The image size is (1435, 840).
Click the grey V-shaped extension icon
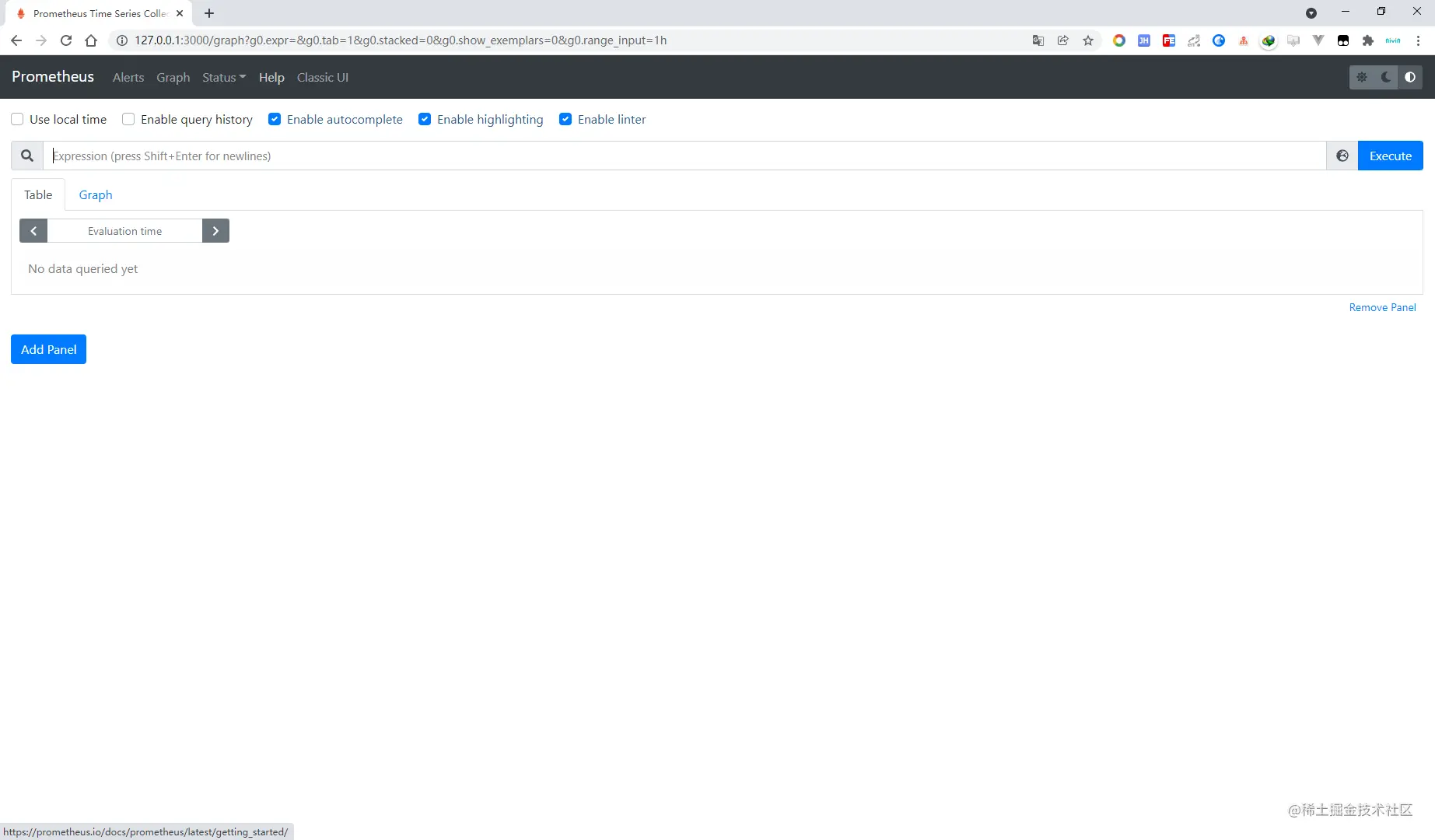[x=1318, y=40]
